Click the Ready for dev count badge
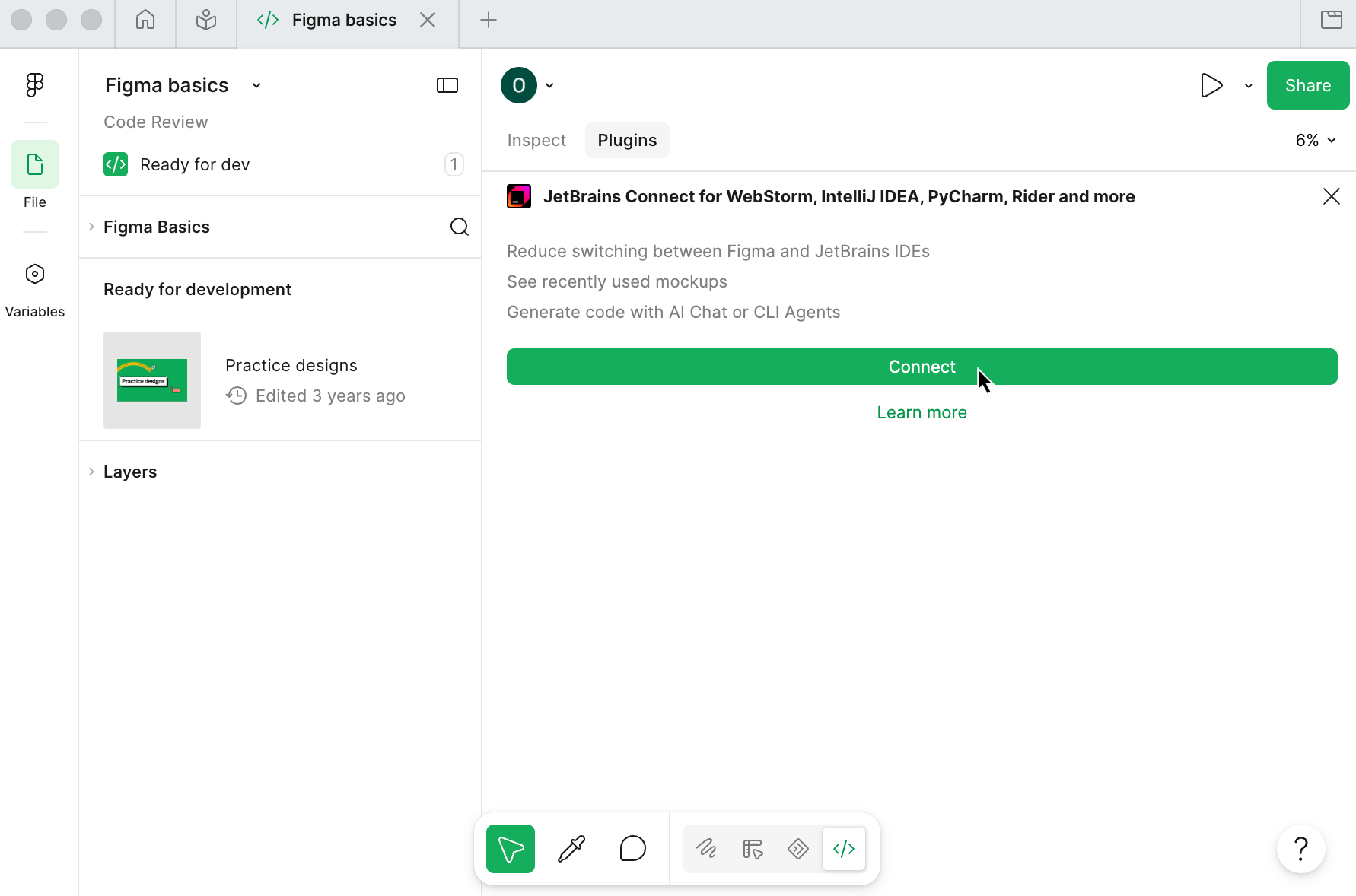Image resolution: width=1356 pixels, height=896 pixels. pyautogui.click(x=454, y=164)
